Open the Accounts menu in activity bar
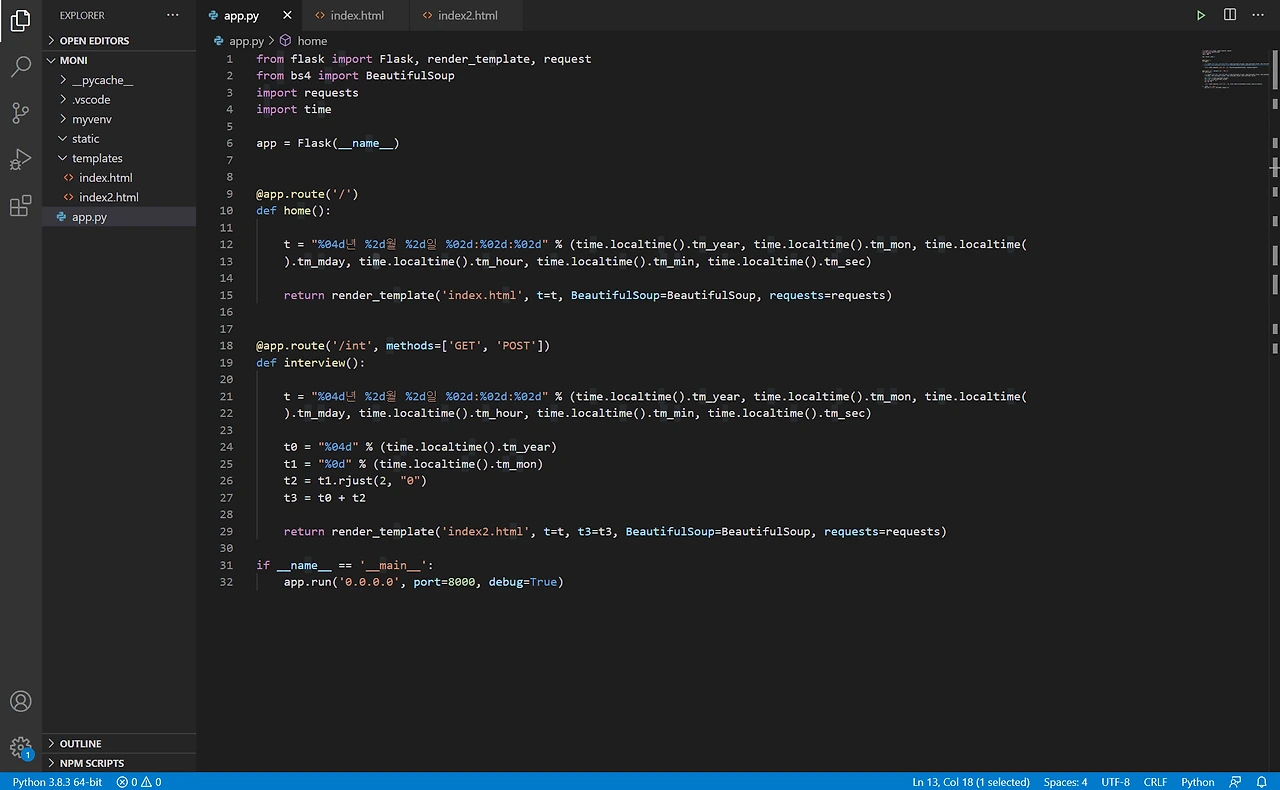 (20, 701)
